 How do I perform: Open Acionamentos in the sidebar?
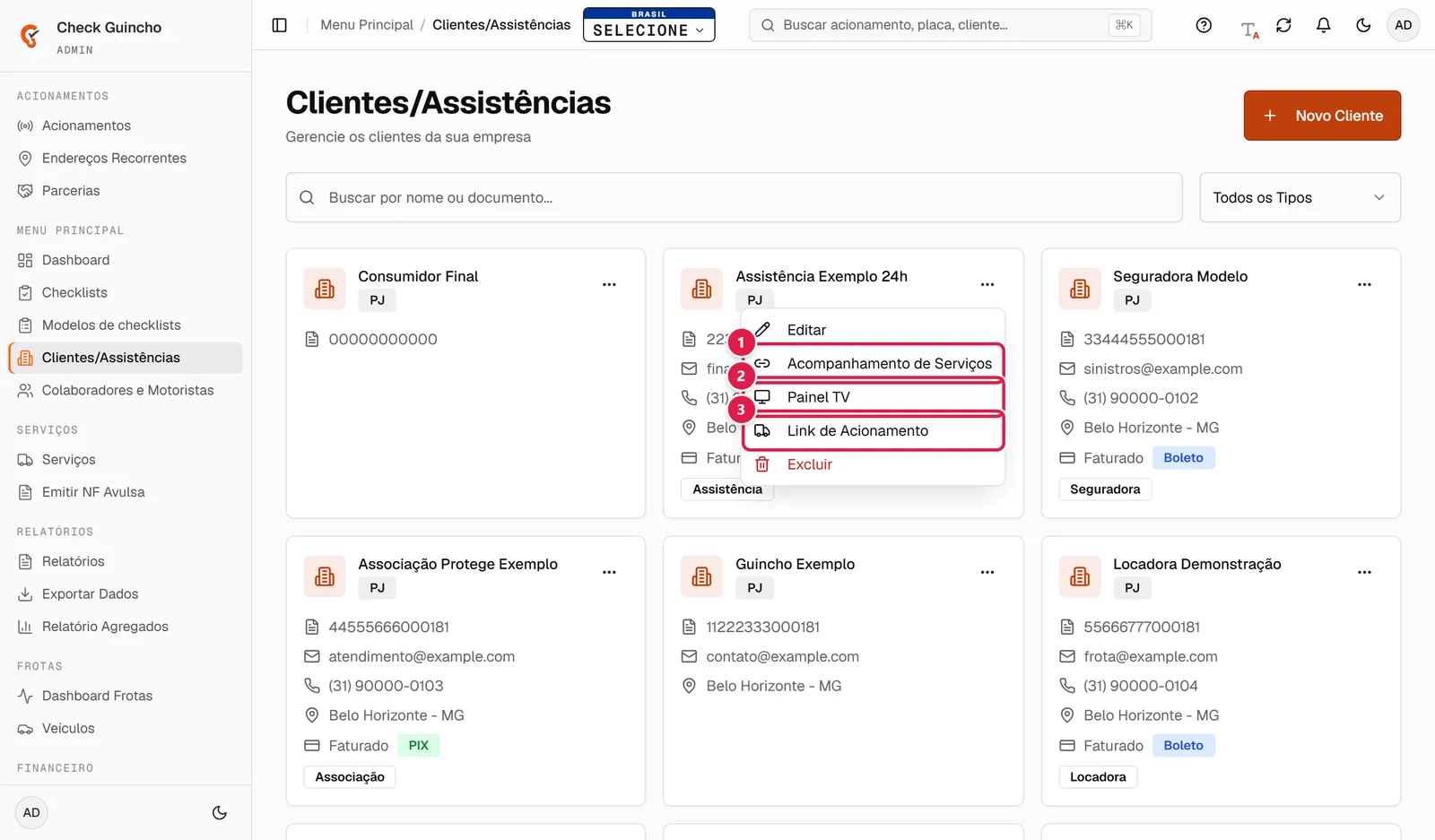click(126, 126)
